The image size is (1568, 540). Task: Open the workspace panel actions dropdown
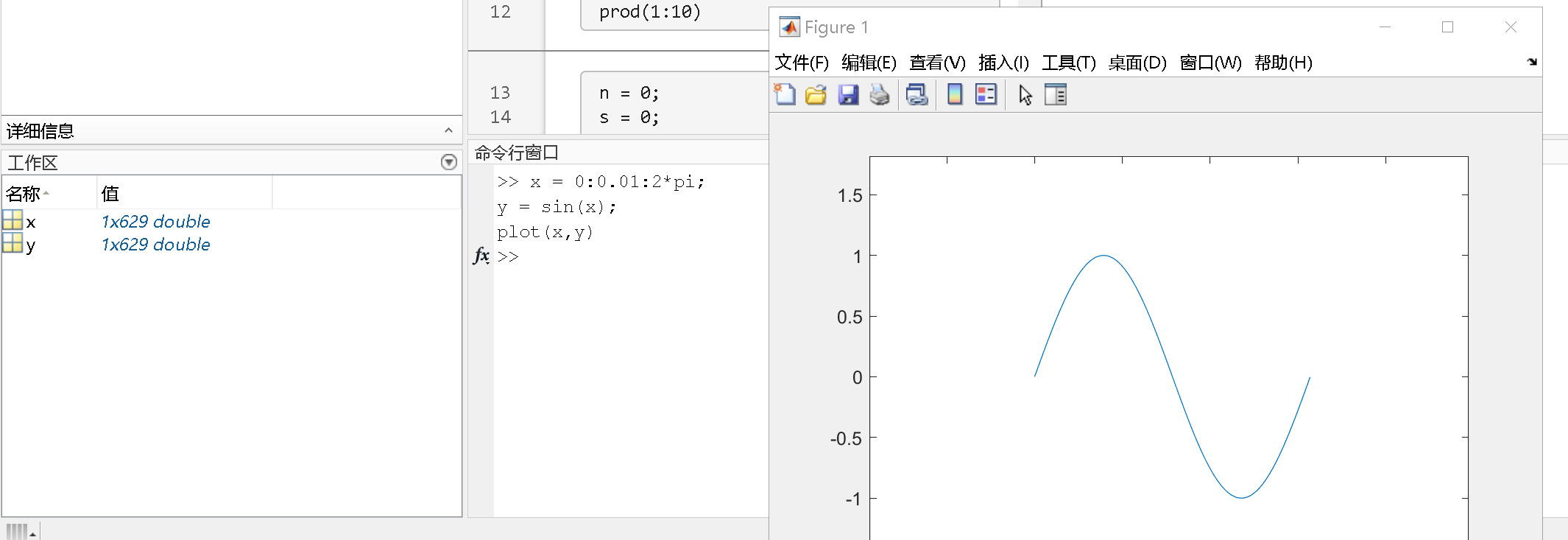[448, 162]
